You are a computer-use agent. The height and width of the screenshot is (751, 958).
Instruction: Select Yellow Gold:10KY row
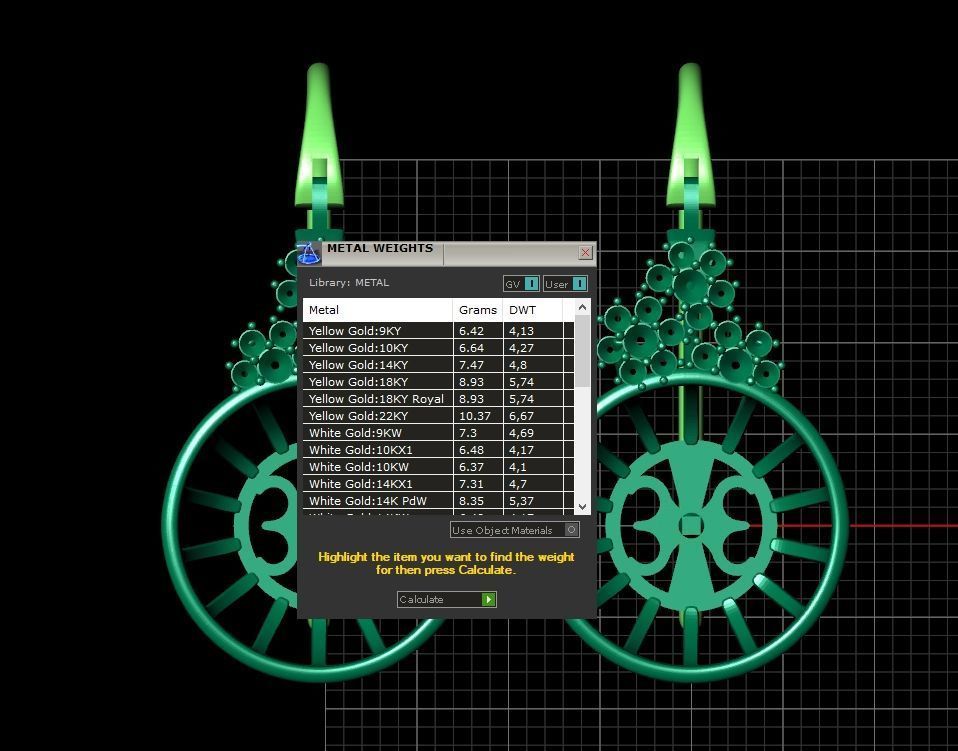coord(439,348)
